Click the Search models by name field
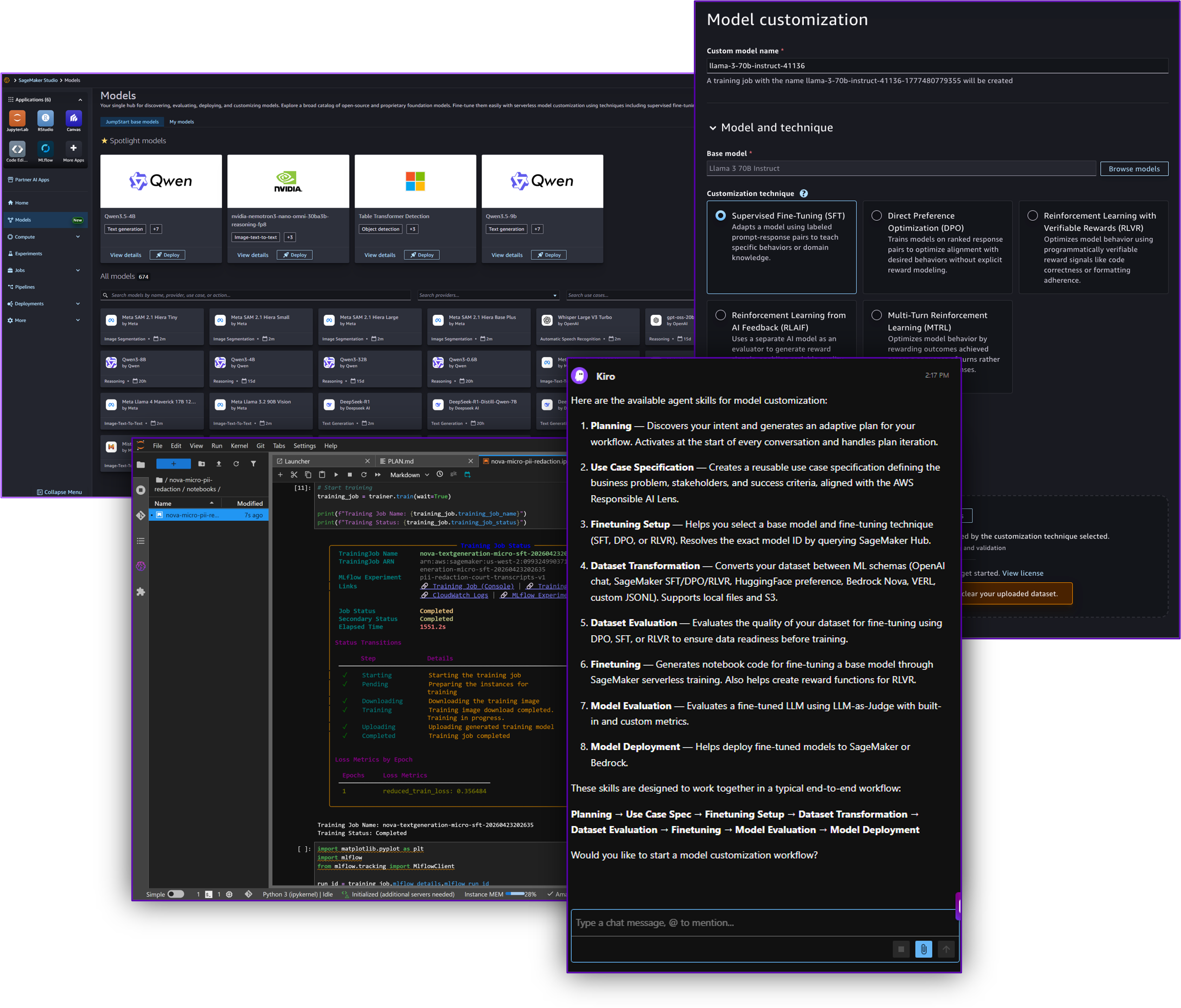 pyautogui.click(x=255, y=295)
